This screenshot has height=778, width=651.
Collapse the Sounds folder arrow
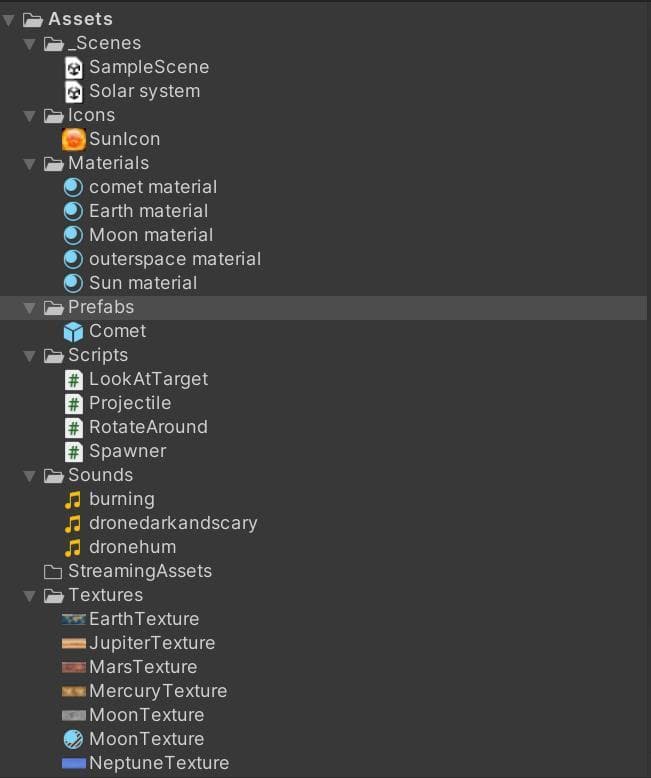pyautogui.click(x=30, y=476)
